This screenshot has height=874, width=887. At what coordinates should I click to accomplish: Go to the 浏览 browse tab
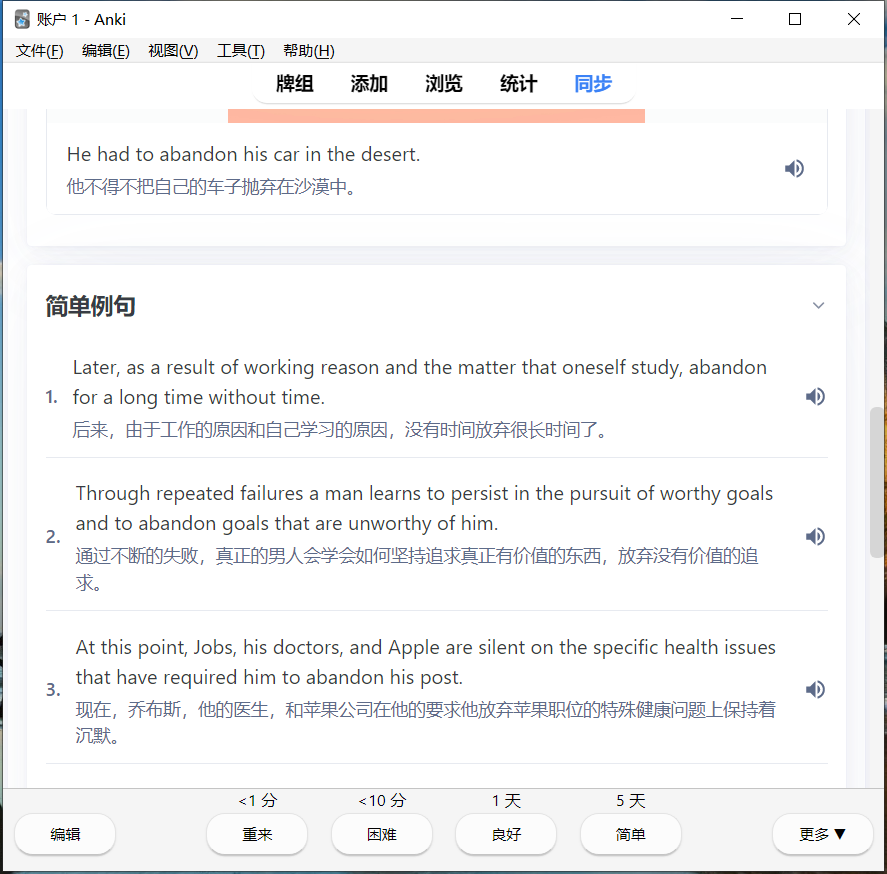coord(444,84)
